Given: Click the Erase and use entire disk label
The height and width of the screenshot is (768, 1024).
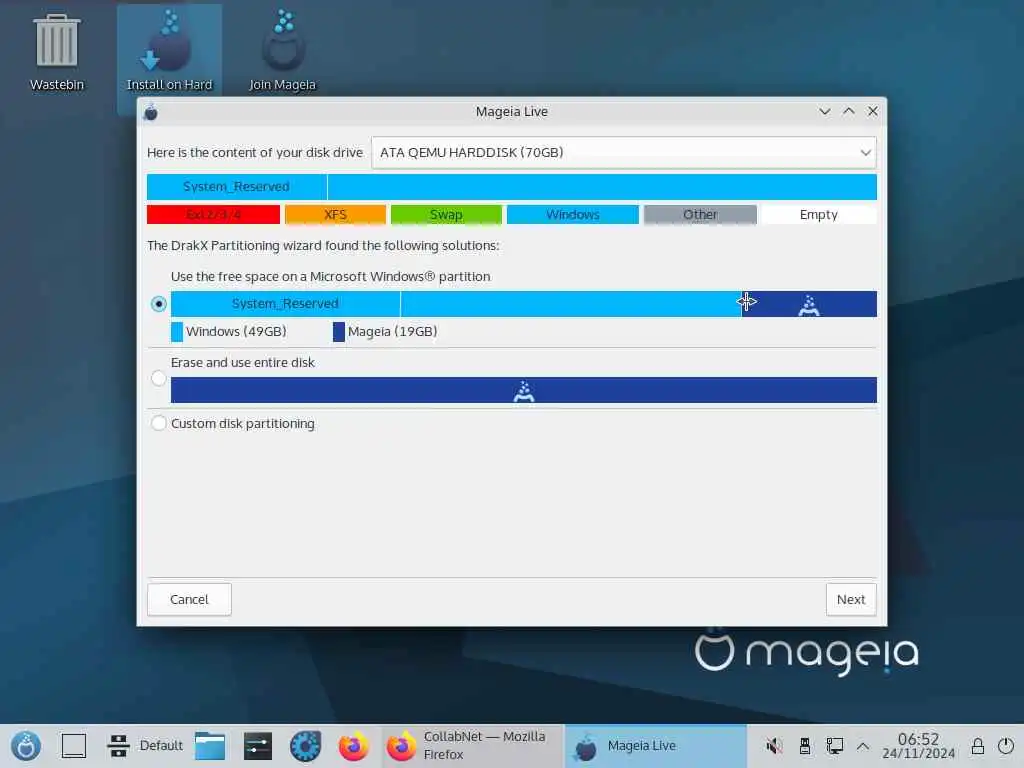Looking at the screenshot, I should click(x=243, y=362).
